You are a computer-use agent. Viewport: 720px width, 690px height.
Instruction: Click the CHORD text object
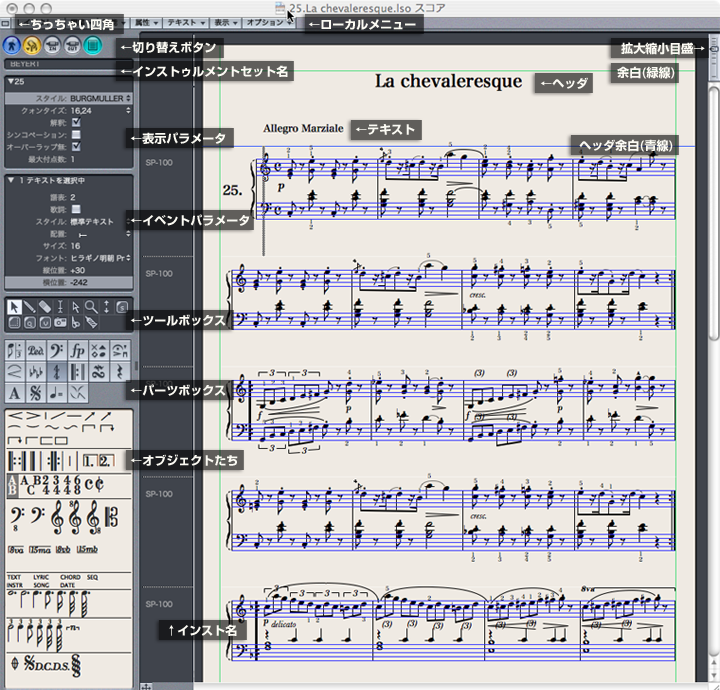(x=70, y=577)
